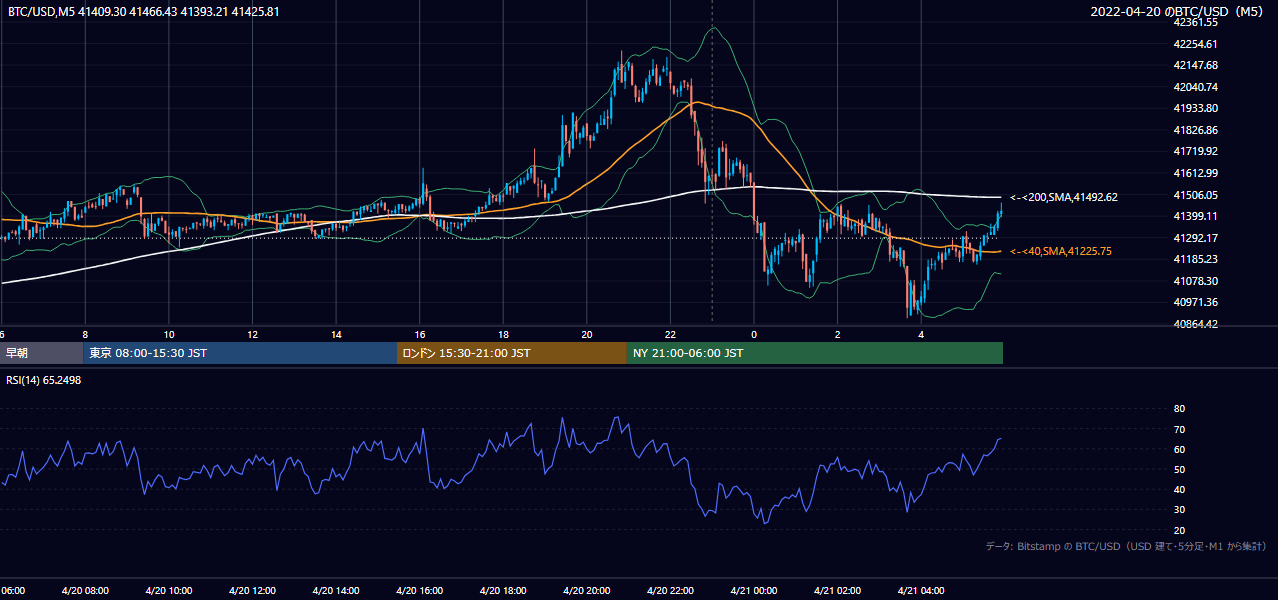Click the 4/20 16:00 date axis label
Viewport: 1278px width, 600px height.
(x=419, y=591)
